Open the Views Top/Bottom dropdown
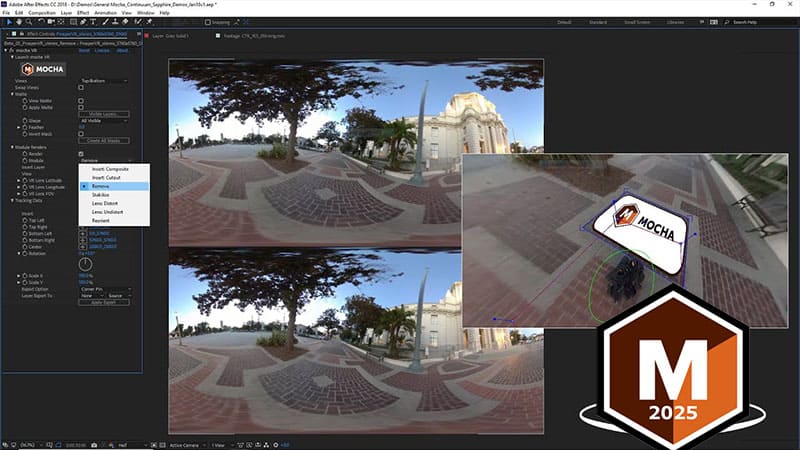The image size is (800, 450). coord(104,81)
